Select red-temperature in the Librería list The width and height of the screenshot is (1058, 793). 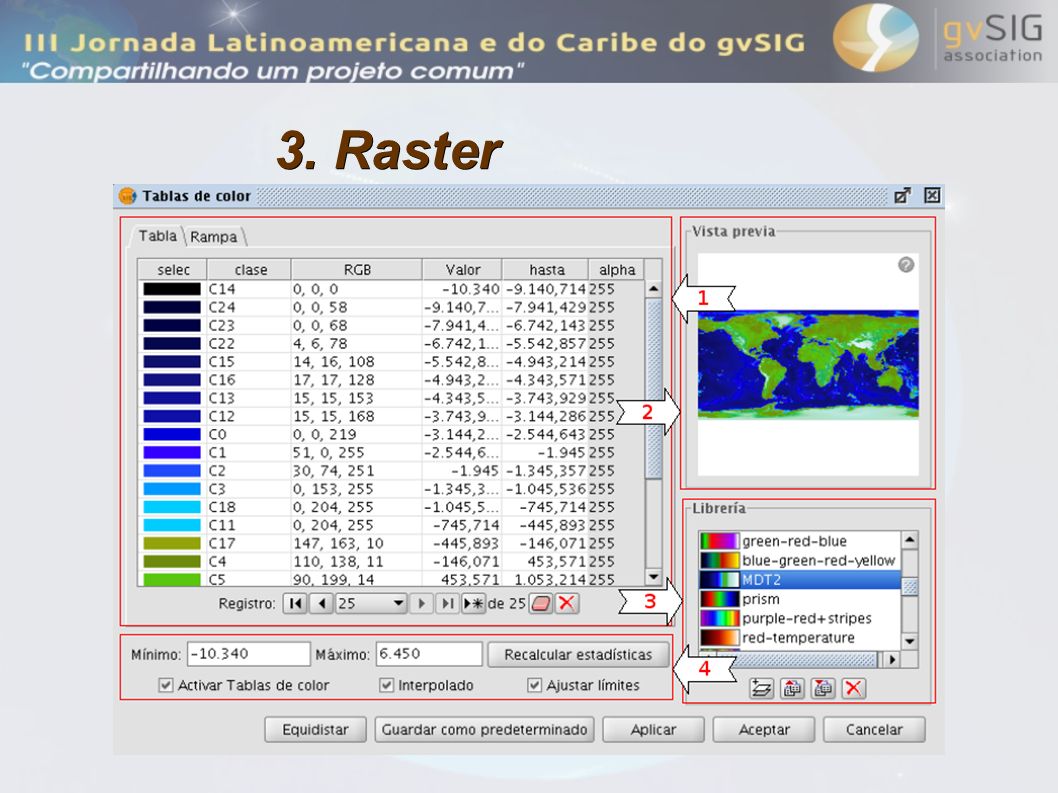[800, 638]
